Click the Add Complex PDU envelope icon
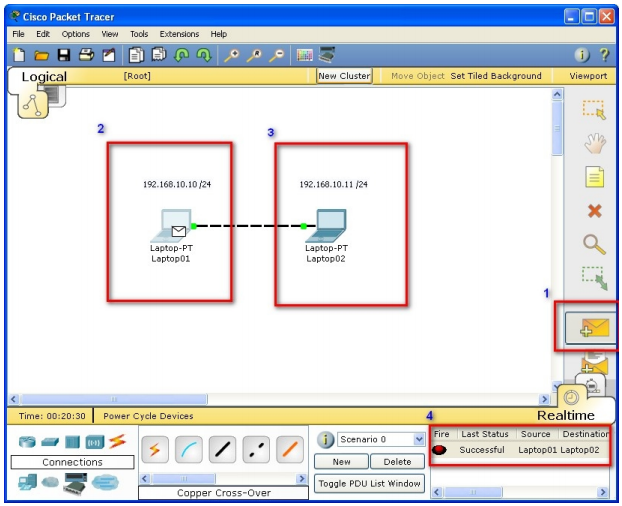 coord(594,364)
